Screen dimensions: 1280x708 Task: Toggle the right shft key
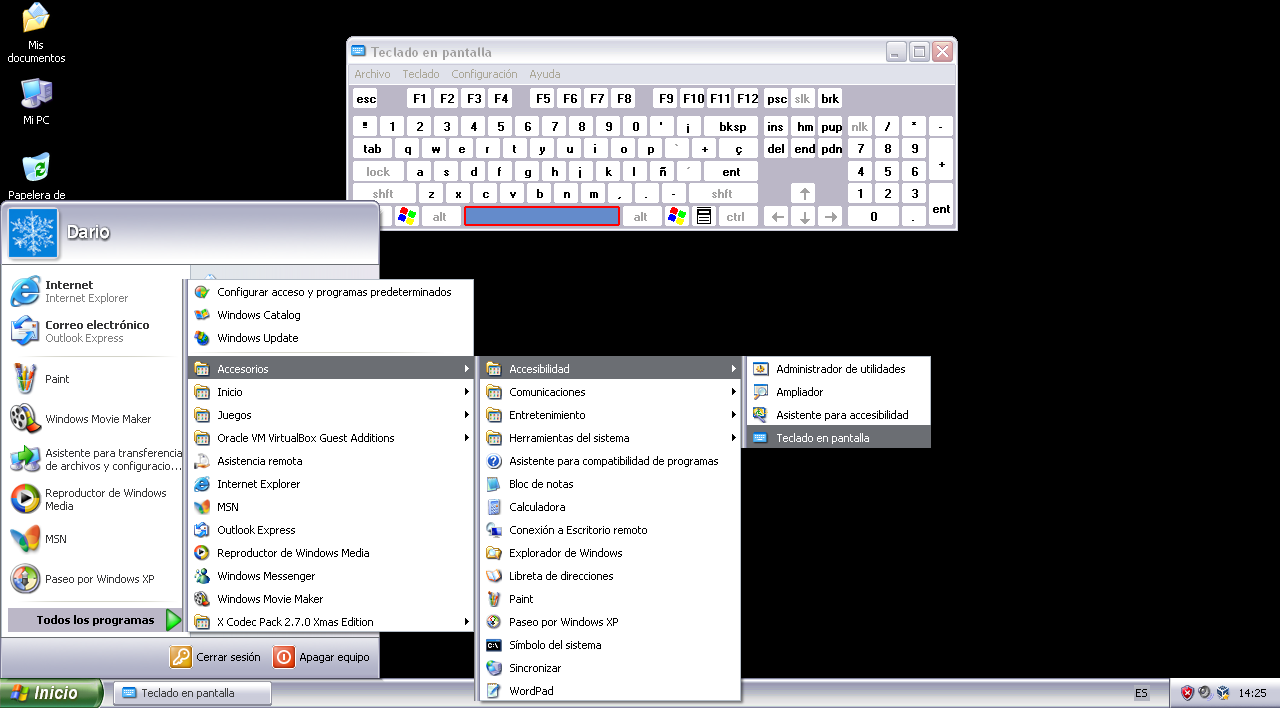point(723,194)
